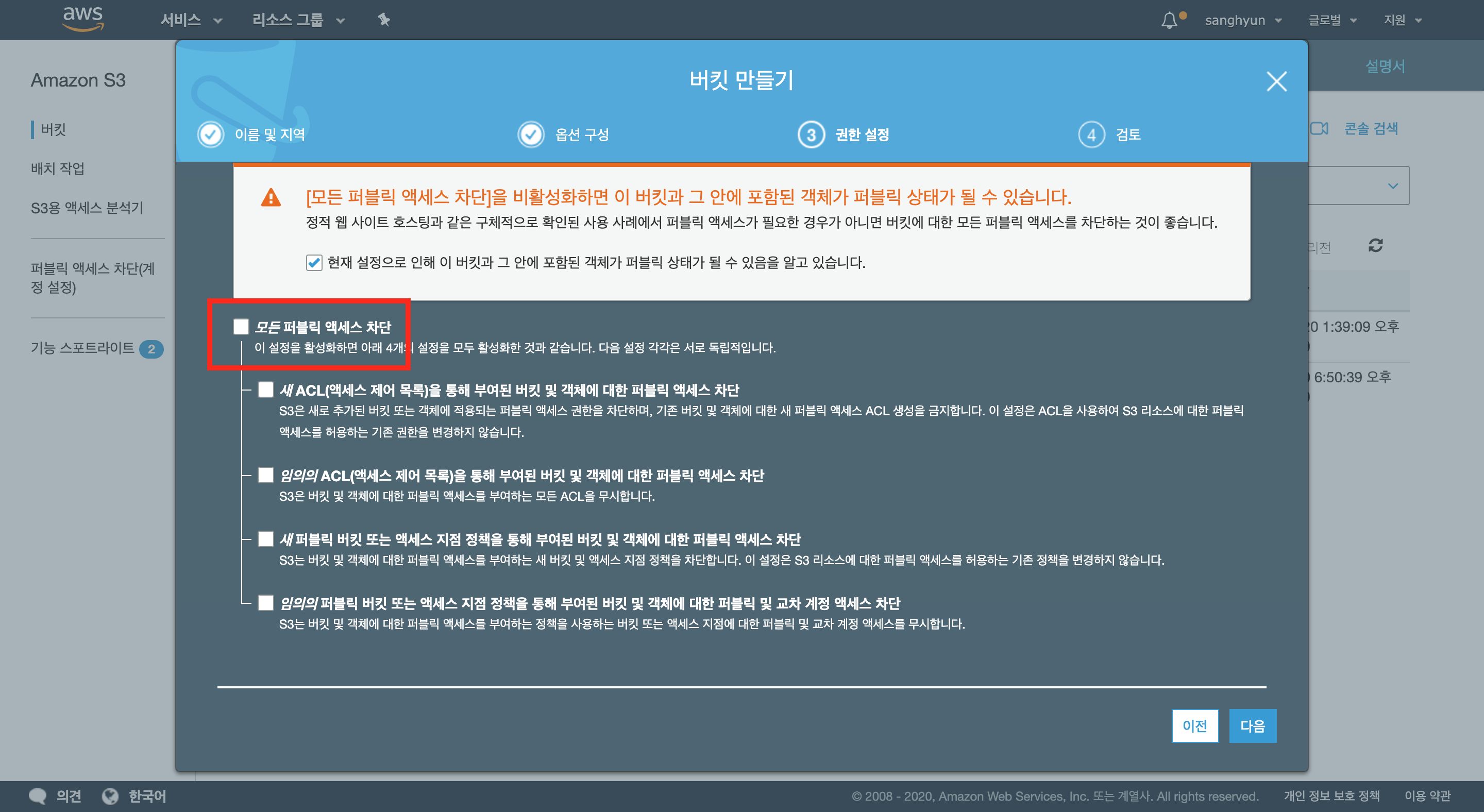Click the step 3 권한 설정 circle icon
The image size is (1484, 812).
tap(811, 135)
